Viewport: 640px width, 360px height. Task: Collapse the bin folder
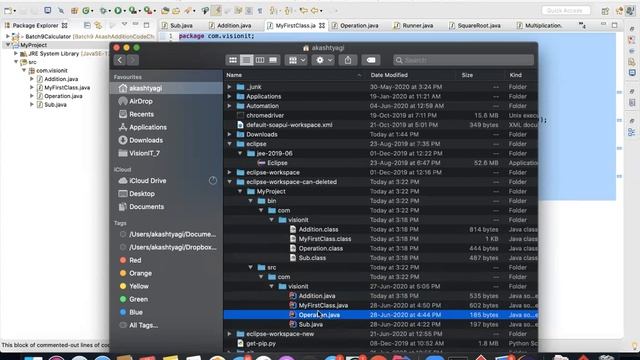(x=251, y=201)
